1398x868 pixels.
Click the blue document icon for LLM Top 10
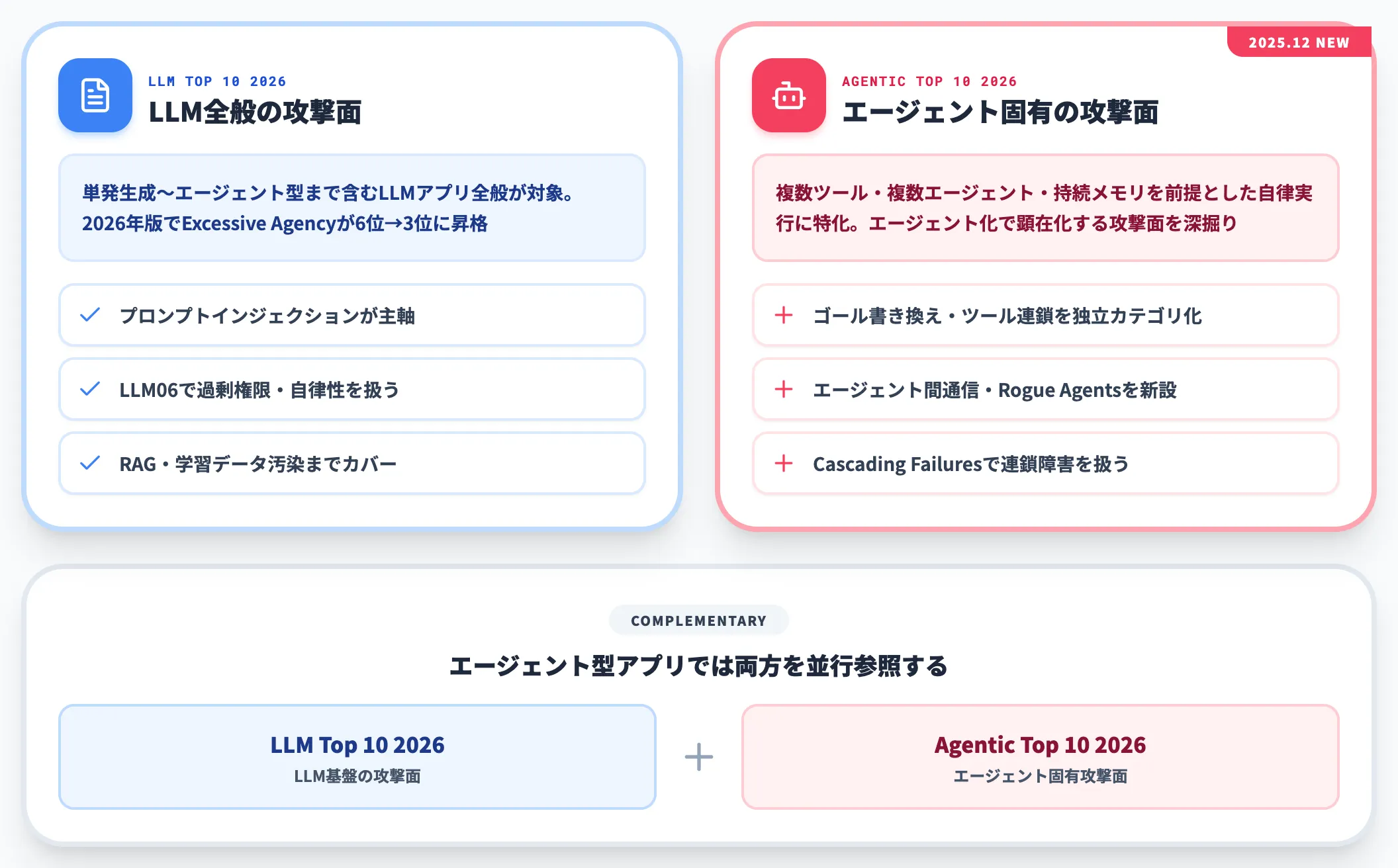[95, 95]
